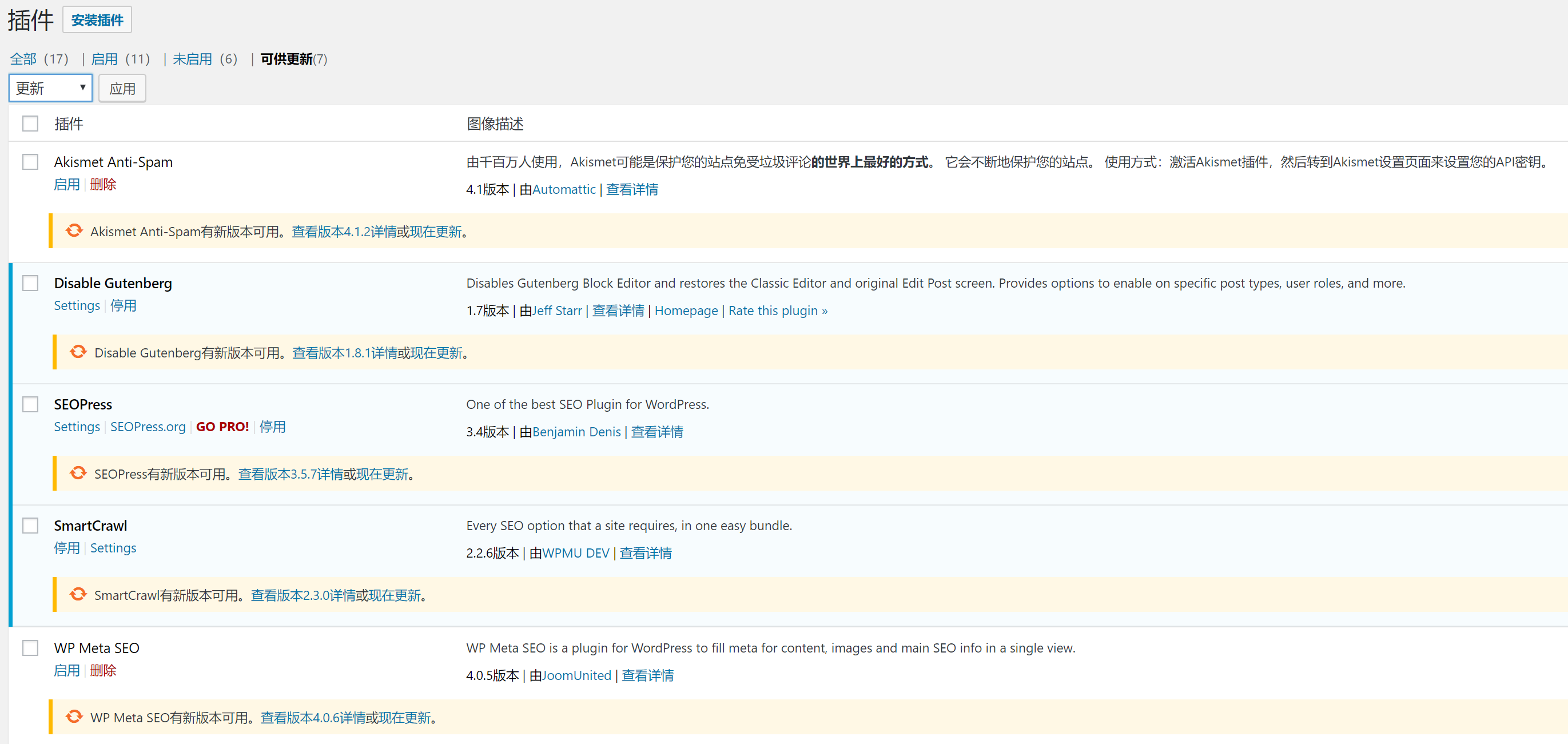Viewport: 1568px width, 744px height.
Task: Click 查看详情 for WP Meta SEO
Action: (x=647, y=675)
